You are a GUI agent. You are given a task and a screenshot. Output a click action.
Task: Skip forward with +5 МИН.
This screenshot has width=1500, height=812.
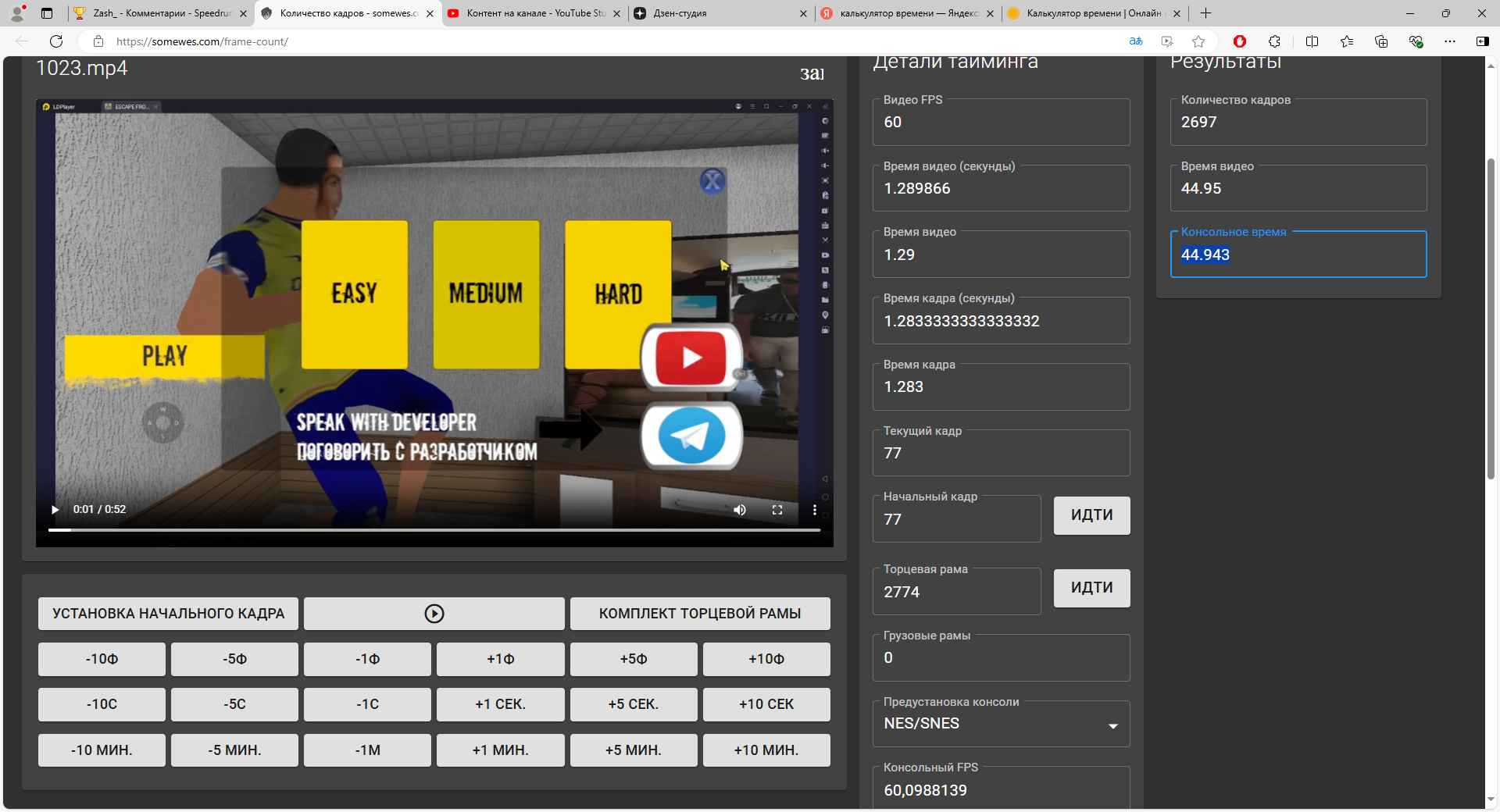point(634,750)
